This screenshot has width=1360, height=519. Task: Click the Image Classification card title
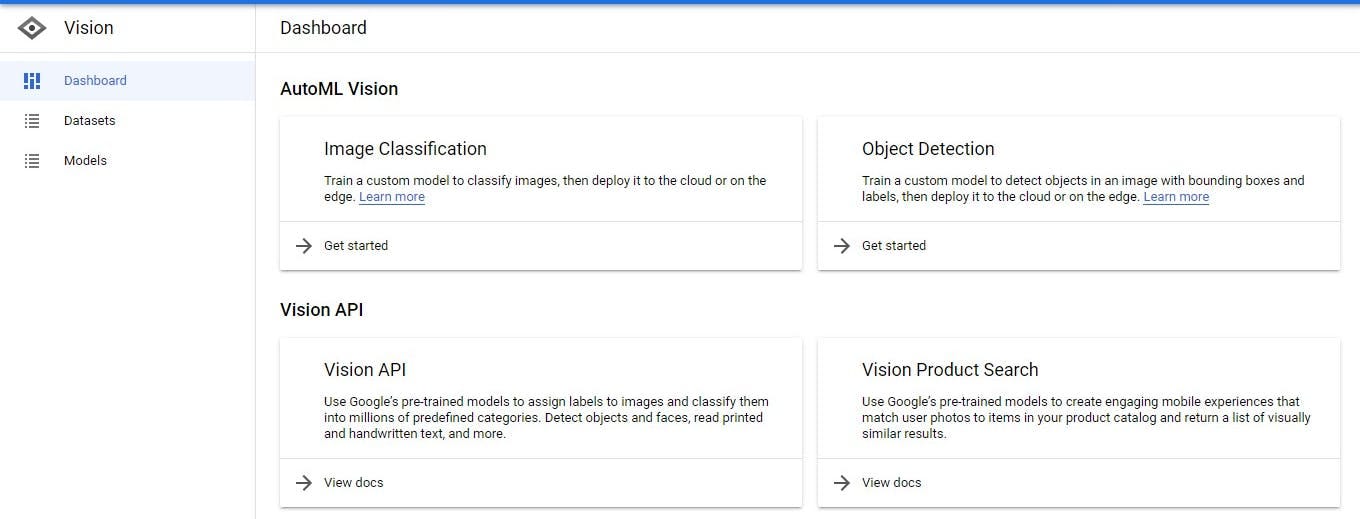coord(405,149)
